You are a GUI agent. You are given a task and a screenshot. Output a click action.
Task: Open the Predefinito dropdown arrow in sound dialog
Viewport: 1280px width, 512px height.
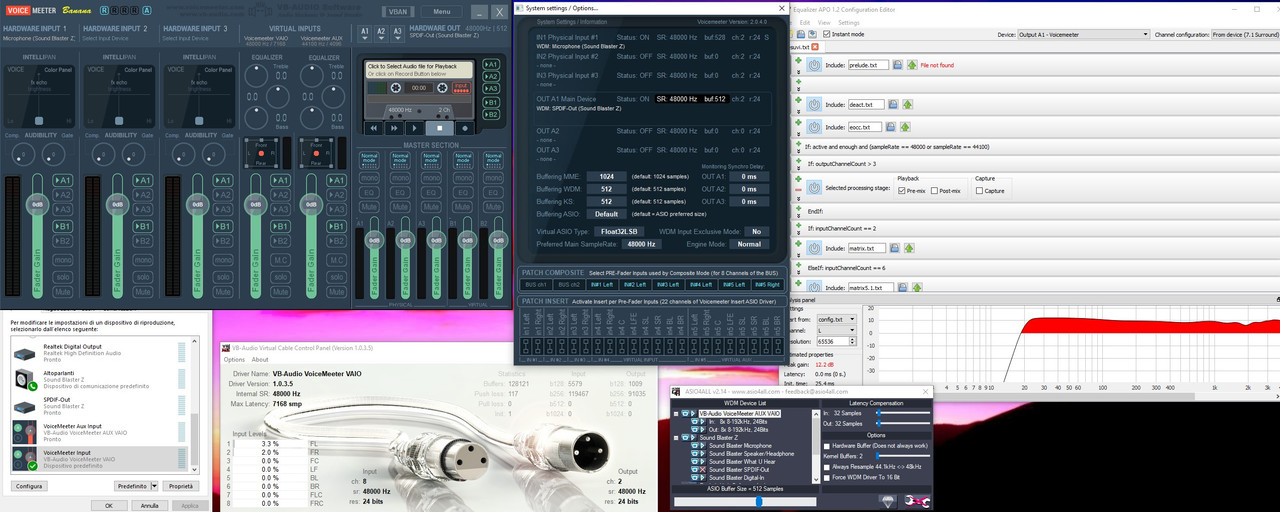pos(154,486)
